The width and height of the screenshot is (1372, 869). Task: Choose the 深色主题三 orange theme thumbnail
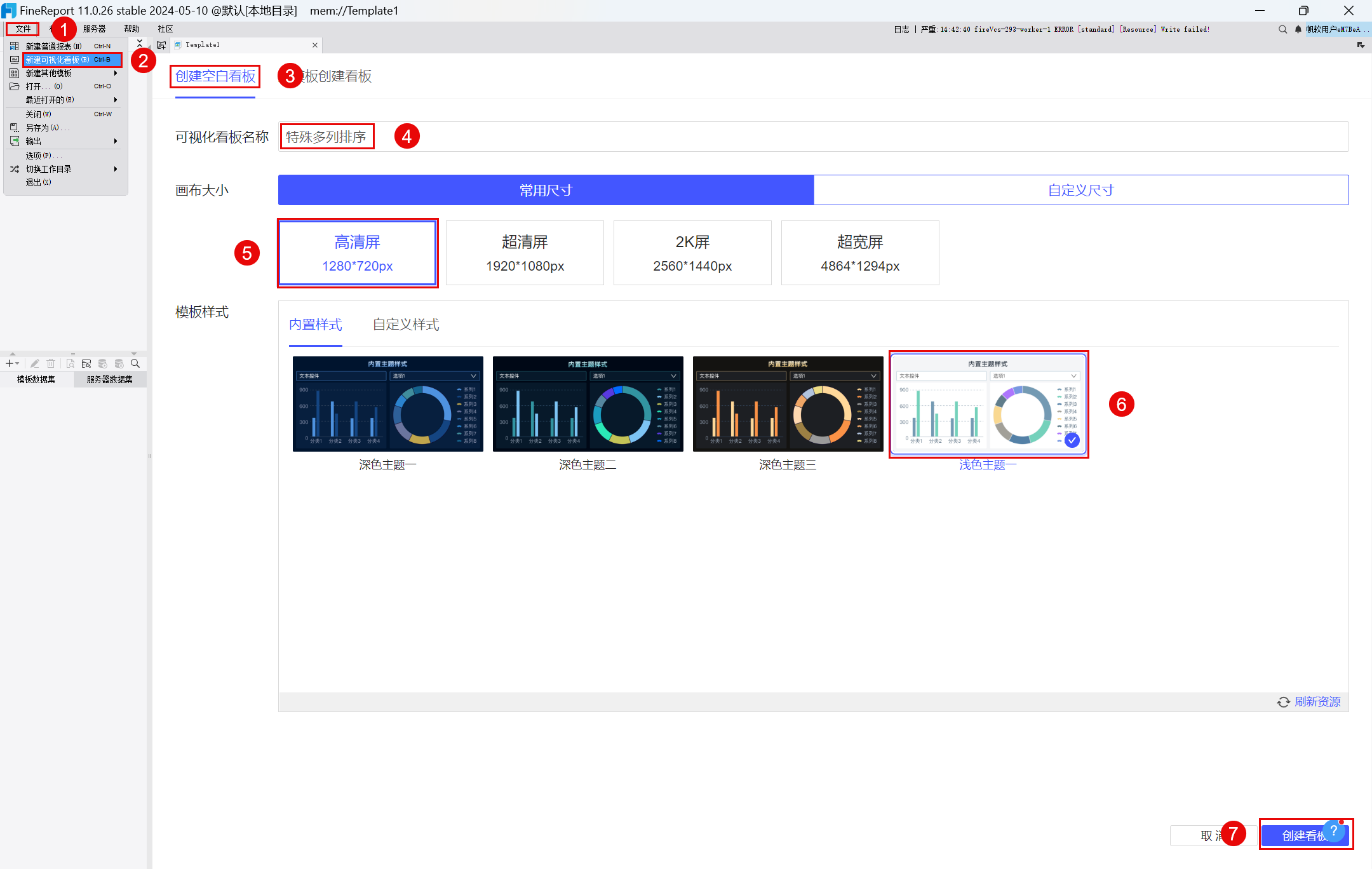tap(788, 404)
